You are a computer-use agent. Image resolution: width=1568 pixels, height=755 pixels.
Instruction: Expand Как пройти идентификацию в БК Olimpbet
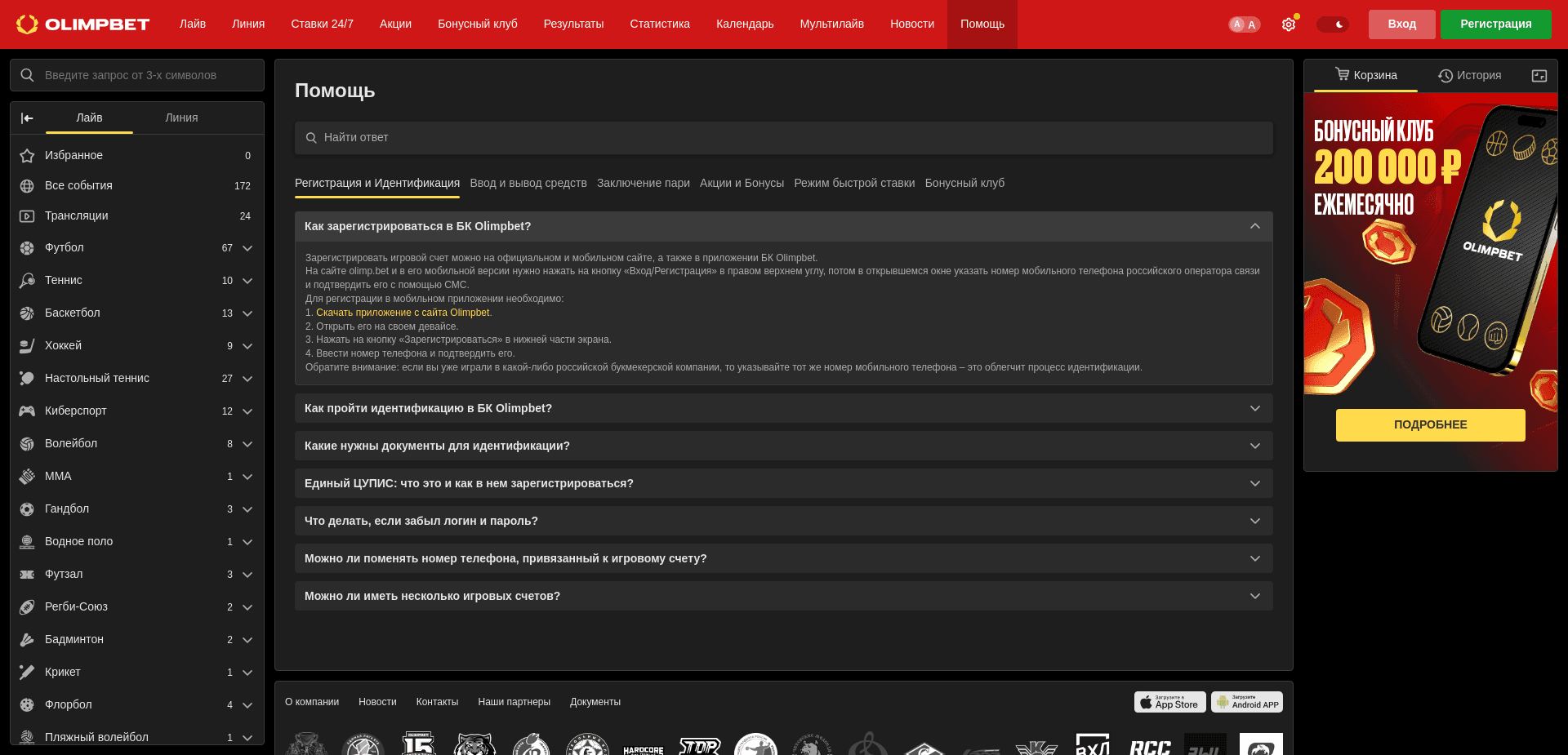pos(783,408)
